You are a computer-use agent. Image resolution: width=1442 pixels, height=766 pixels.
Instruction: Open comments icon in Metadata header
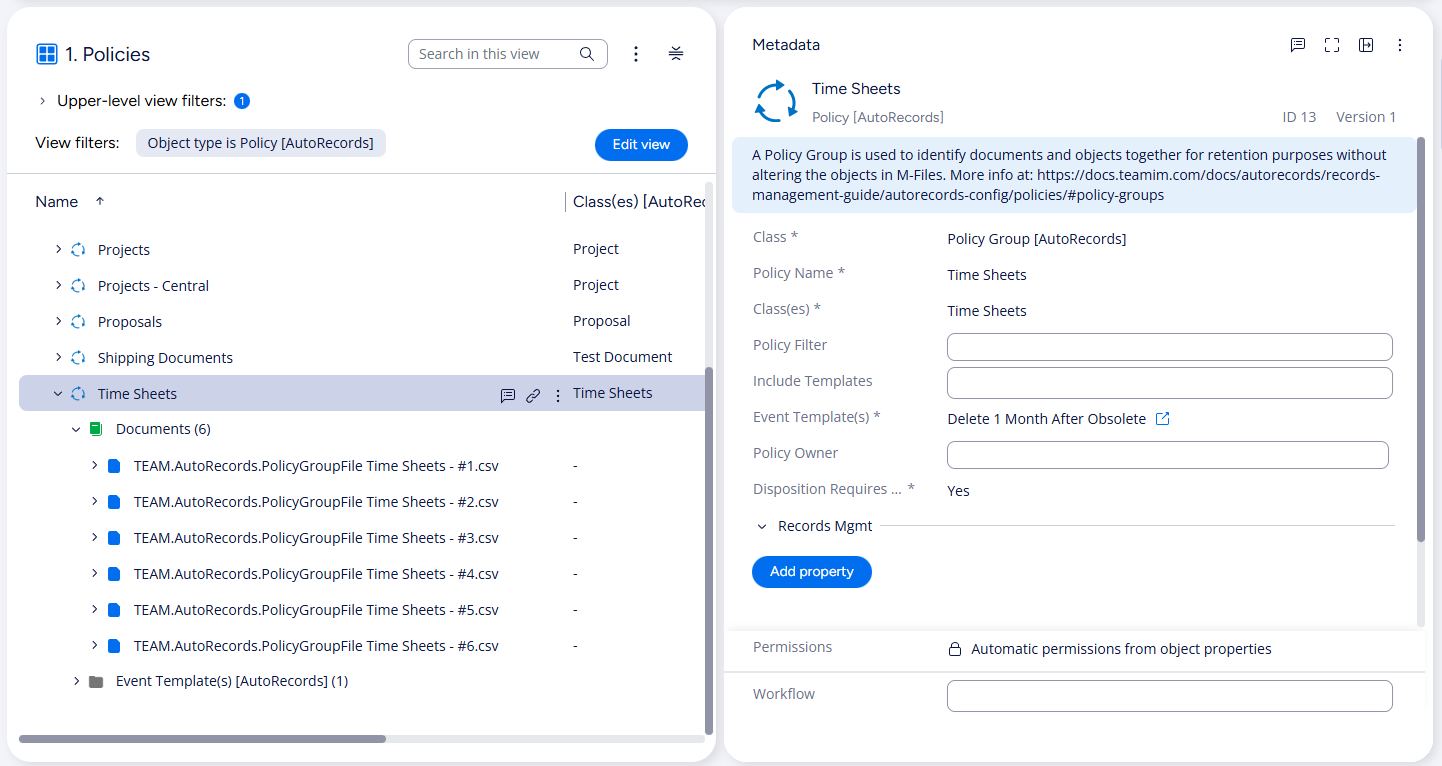[x=1298, y=45]
